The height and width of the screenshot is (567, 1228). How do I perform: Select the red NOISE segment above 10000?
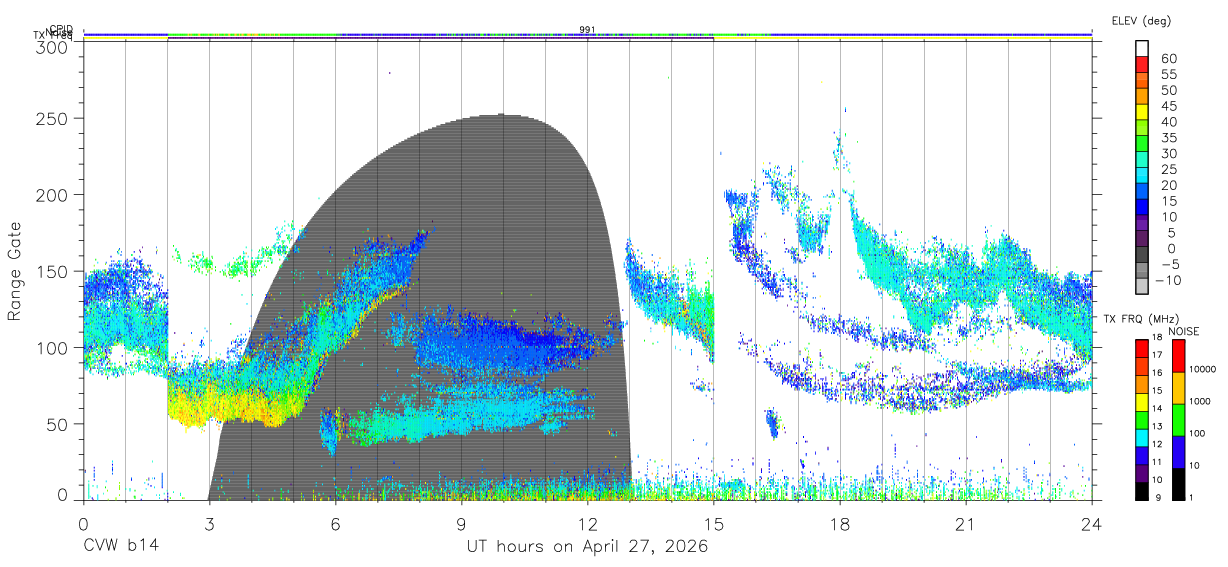1181,355
